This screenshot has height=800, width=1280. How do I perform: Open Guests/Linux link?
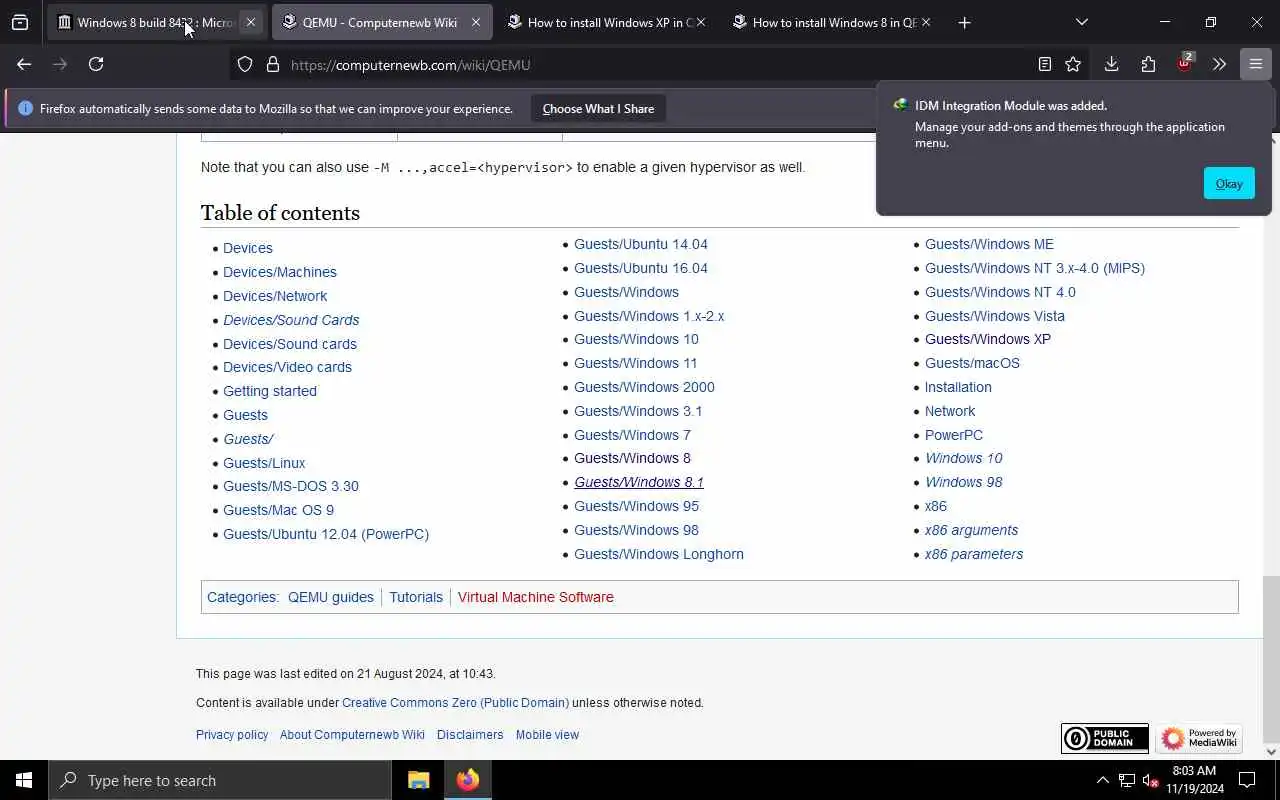(264, 463)
